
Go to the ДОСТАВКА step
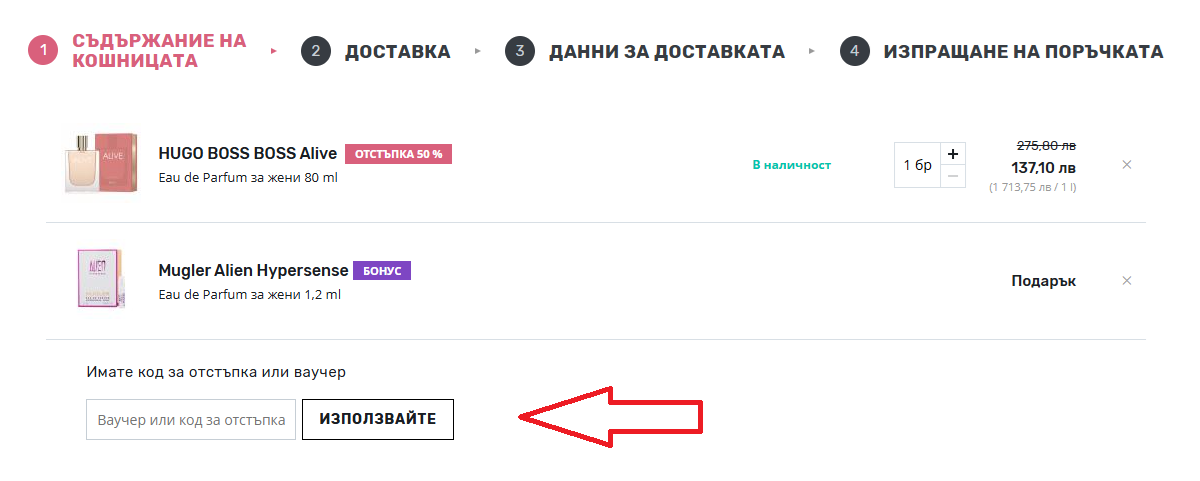[x=397, y=52]
